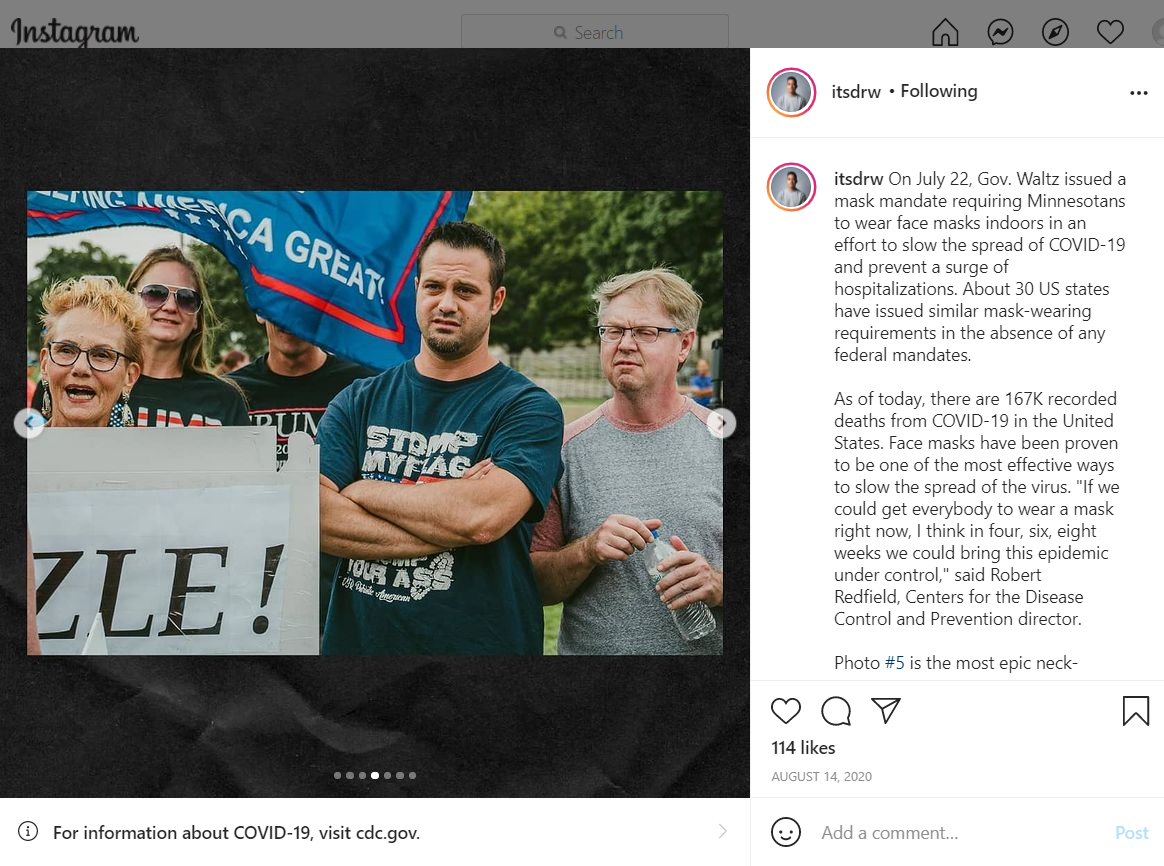Click the comment speech bubble icon
Viewport: 1164px width, 866px height.
pyautogui.click(x=836, y=711)
